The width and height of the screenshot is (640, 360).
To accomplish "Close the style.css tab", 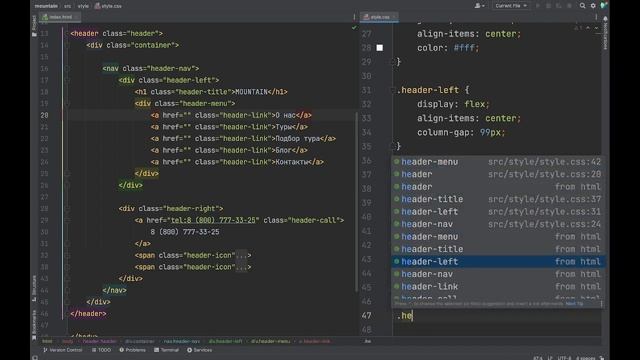I will pyautogui.click(x=394, y=17).
